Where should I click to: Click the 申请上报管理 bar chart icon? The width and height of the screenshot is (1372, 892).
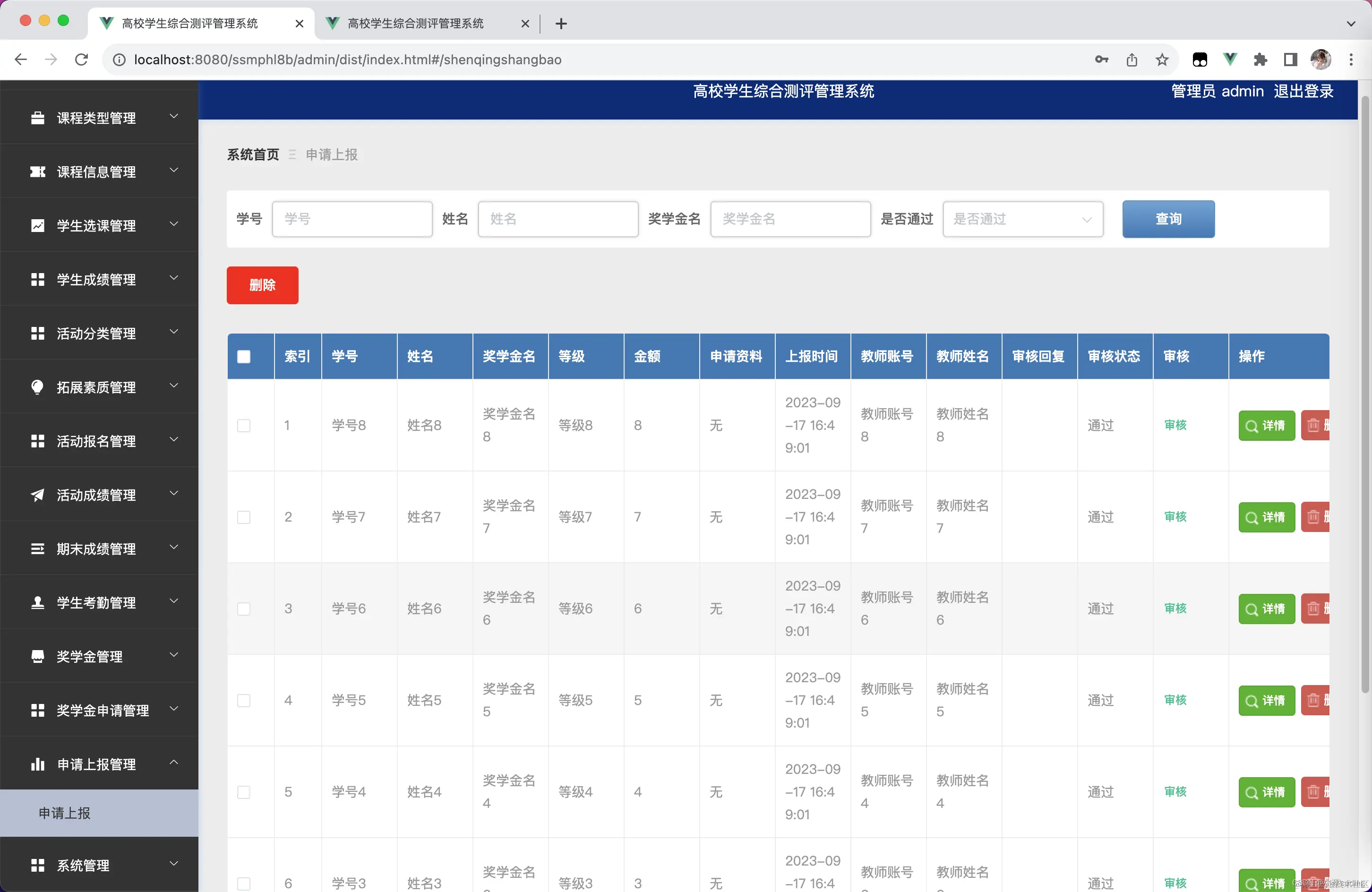37,764
